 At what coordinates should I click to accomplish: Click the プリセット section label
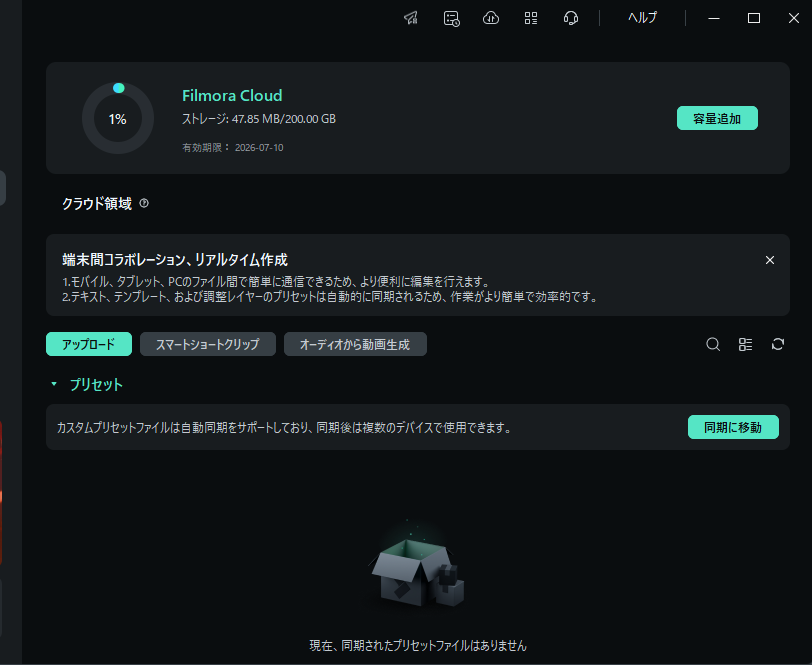click(x=96, y=384)
